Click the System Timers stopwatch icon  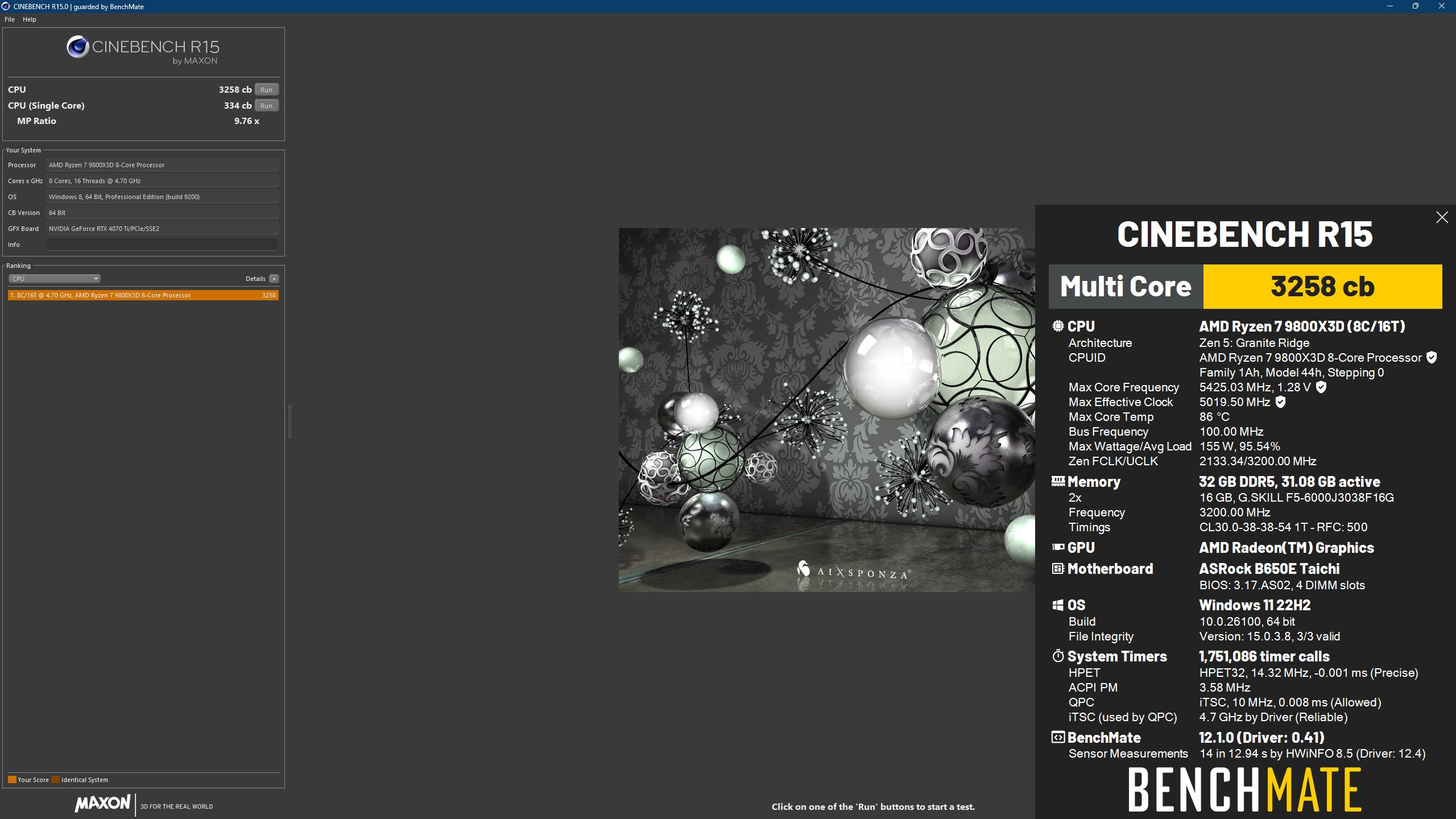pos(1058,656)
